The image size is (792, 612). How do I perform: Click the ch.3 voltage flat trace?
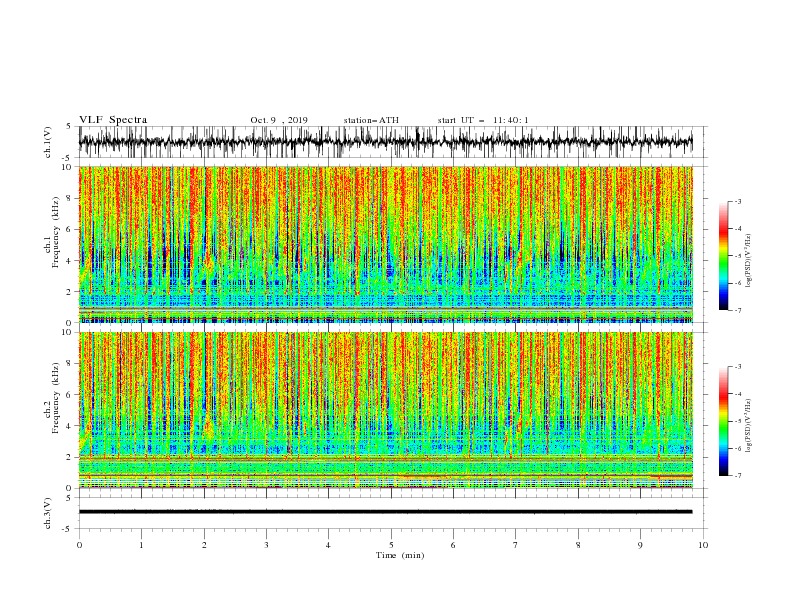point(385,512)
